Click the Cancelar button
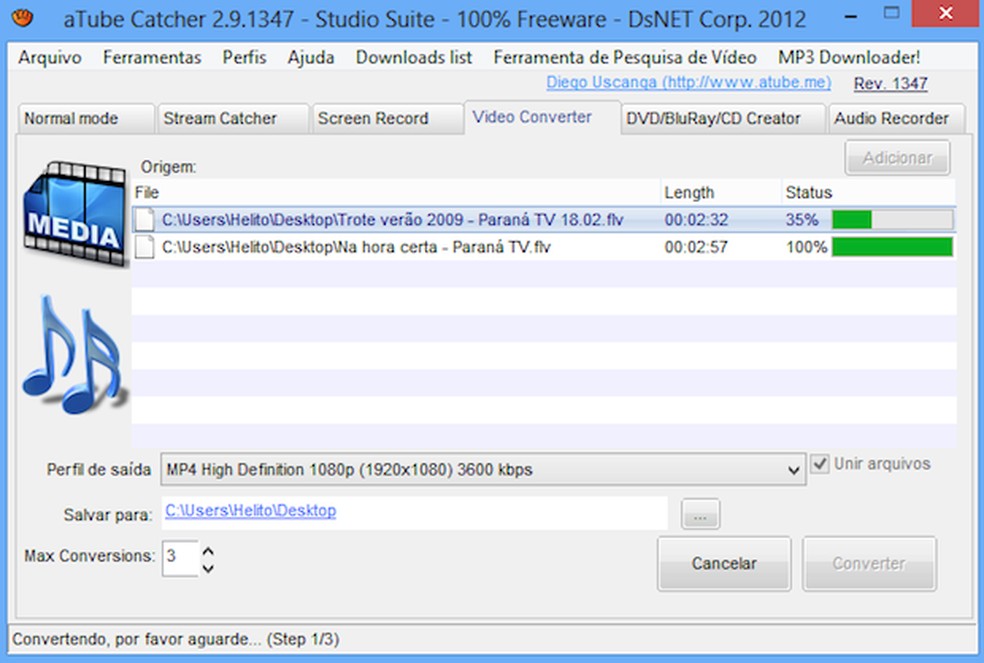 [x=724, y=563]
